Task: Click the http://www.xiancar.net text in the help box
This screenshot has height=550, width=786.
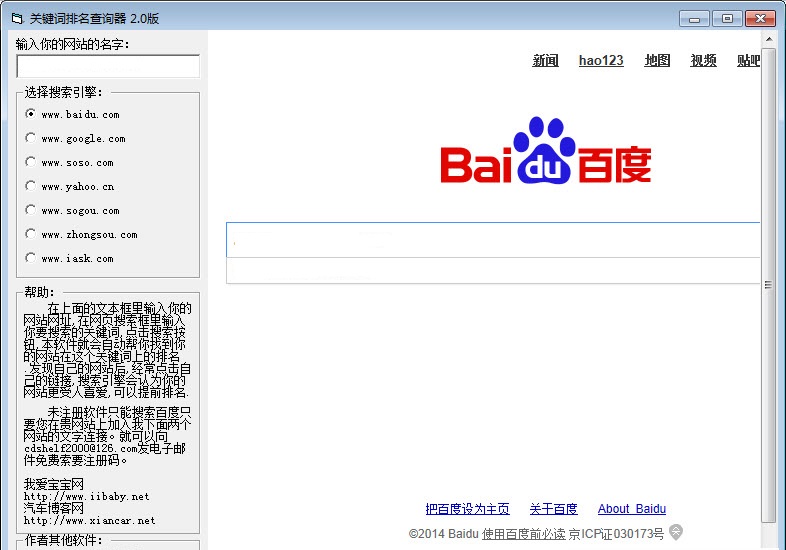Action: coord(90,520)
